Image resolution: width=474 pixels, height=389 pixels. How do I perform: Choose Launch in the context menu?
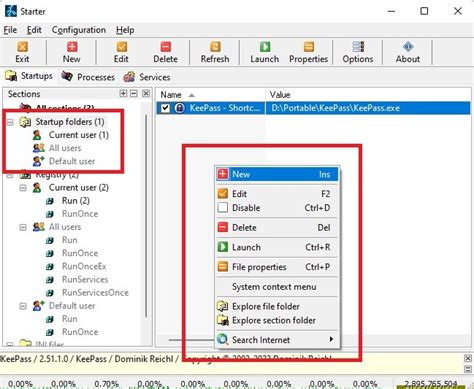tap(277, 247)
